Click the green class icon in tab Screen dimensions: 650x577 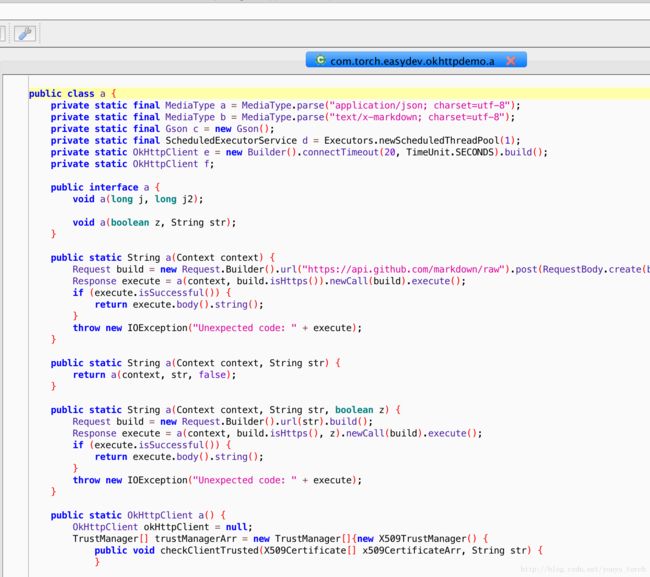pyautogui.click(x=320, y=60)
